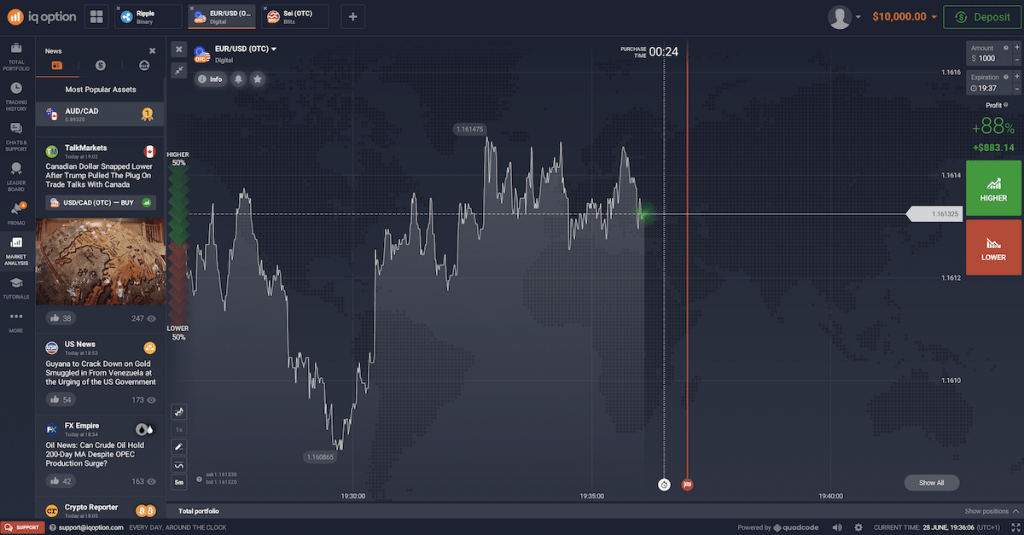Close the News panel
The width and height of the screenshot is (1024, 535).
[x=152, y=51]
